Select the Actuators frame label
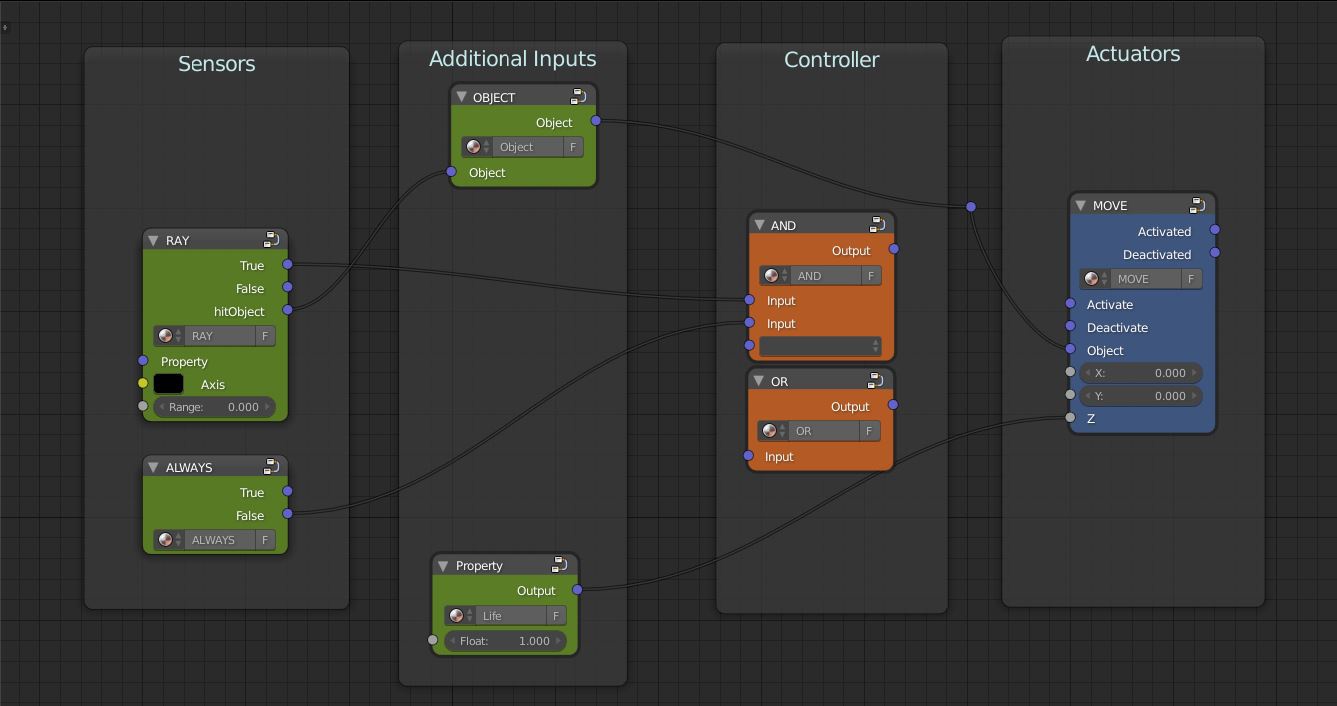Screen dimensions: 1337x706 pyautogui.click(x=1133, y=54)
